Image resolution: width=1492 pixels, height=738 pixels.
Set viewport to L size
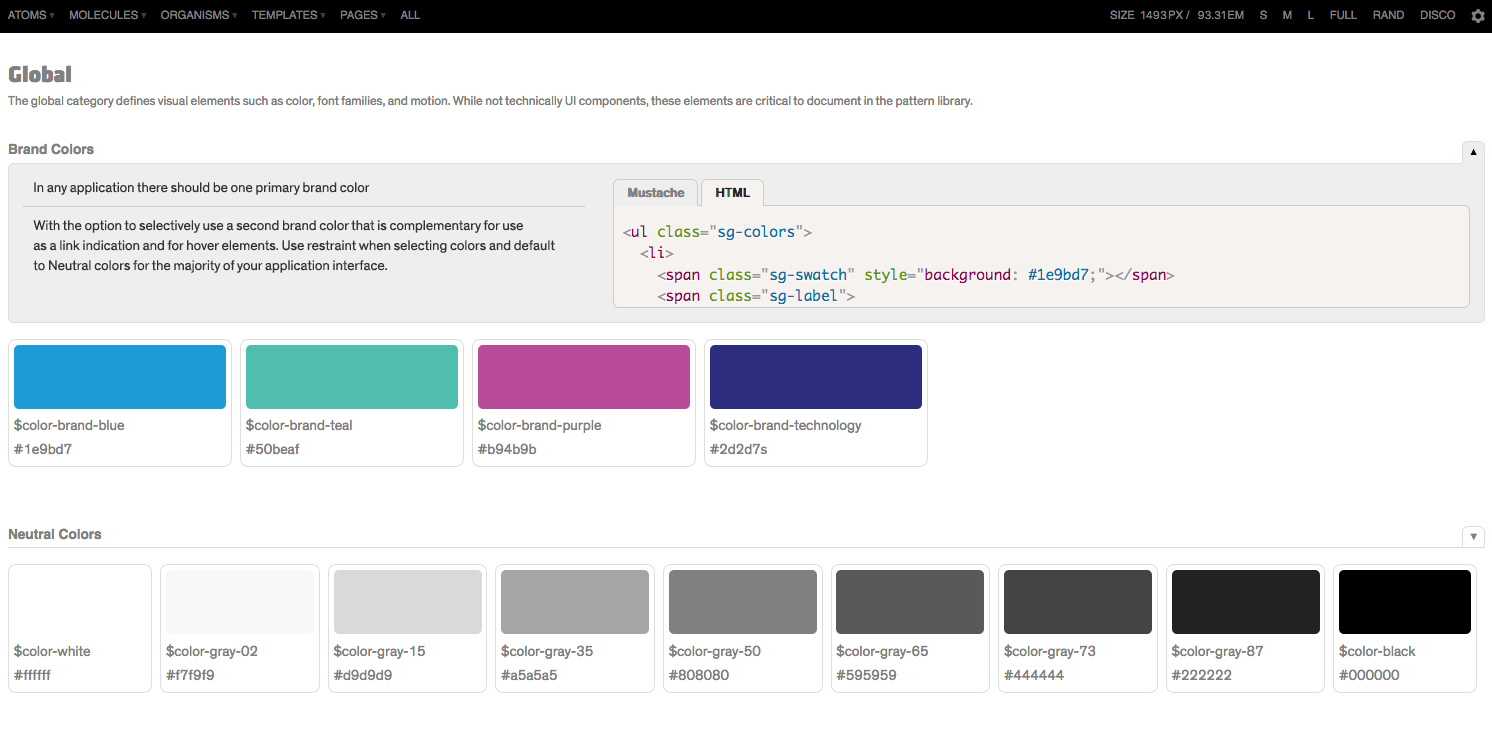(1311, 15)
